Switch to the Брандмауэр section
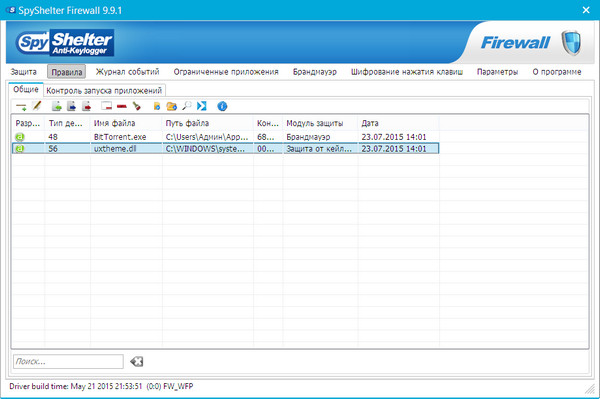 (315, 72)
